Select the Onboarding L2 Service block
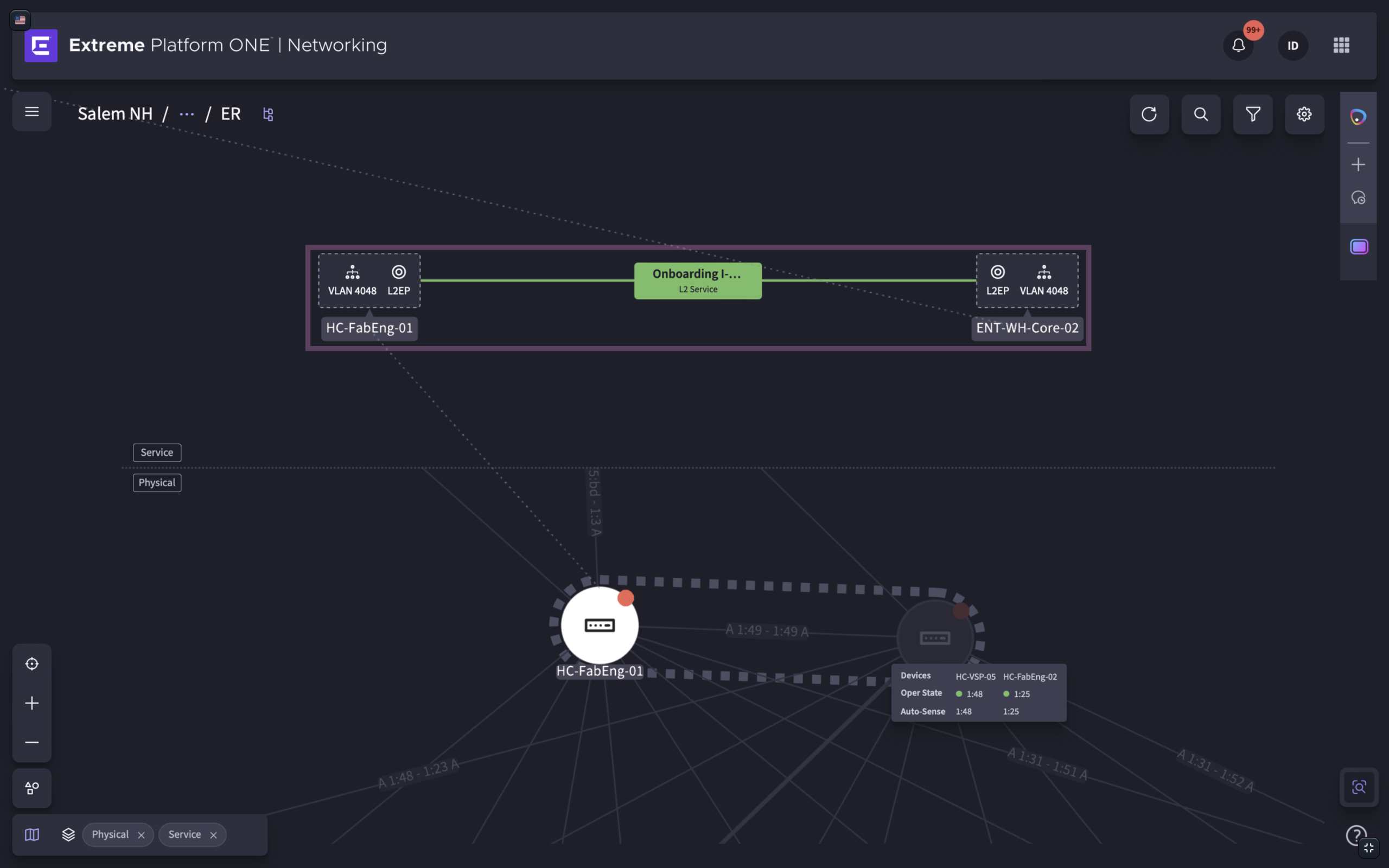Viewport: 1389px width, 868px height. (x=698, y=280)
